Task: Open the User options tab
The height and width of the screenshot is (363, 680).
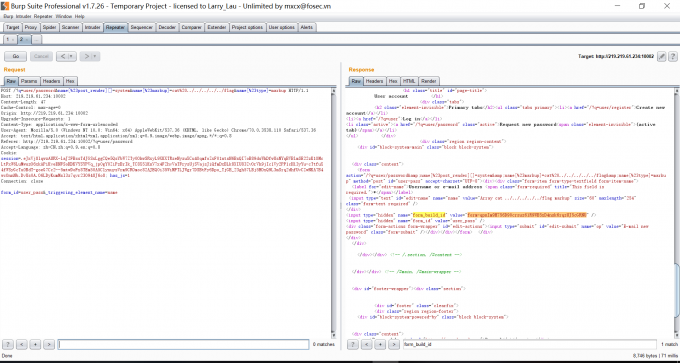Action: coord(281,27)
